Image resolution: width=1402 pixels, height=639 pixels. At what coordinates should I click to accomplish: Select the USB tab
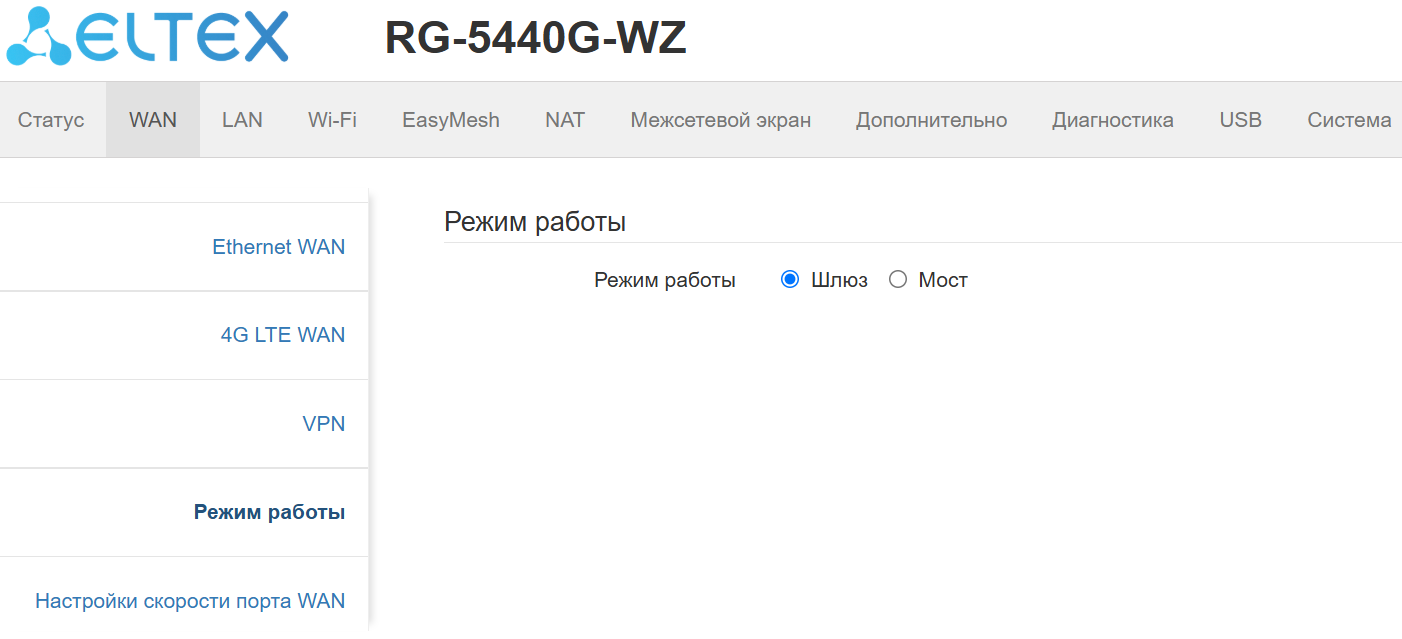(1241, 120)
